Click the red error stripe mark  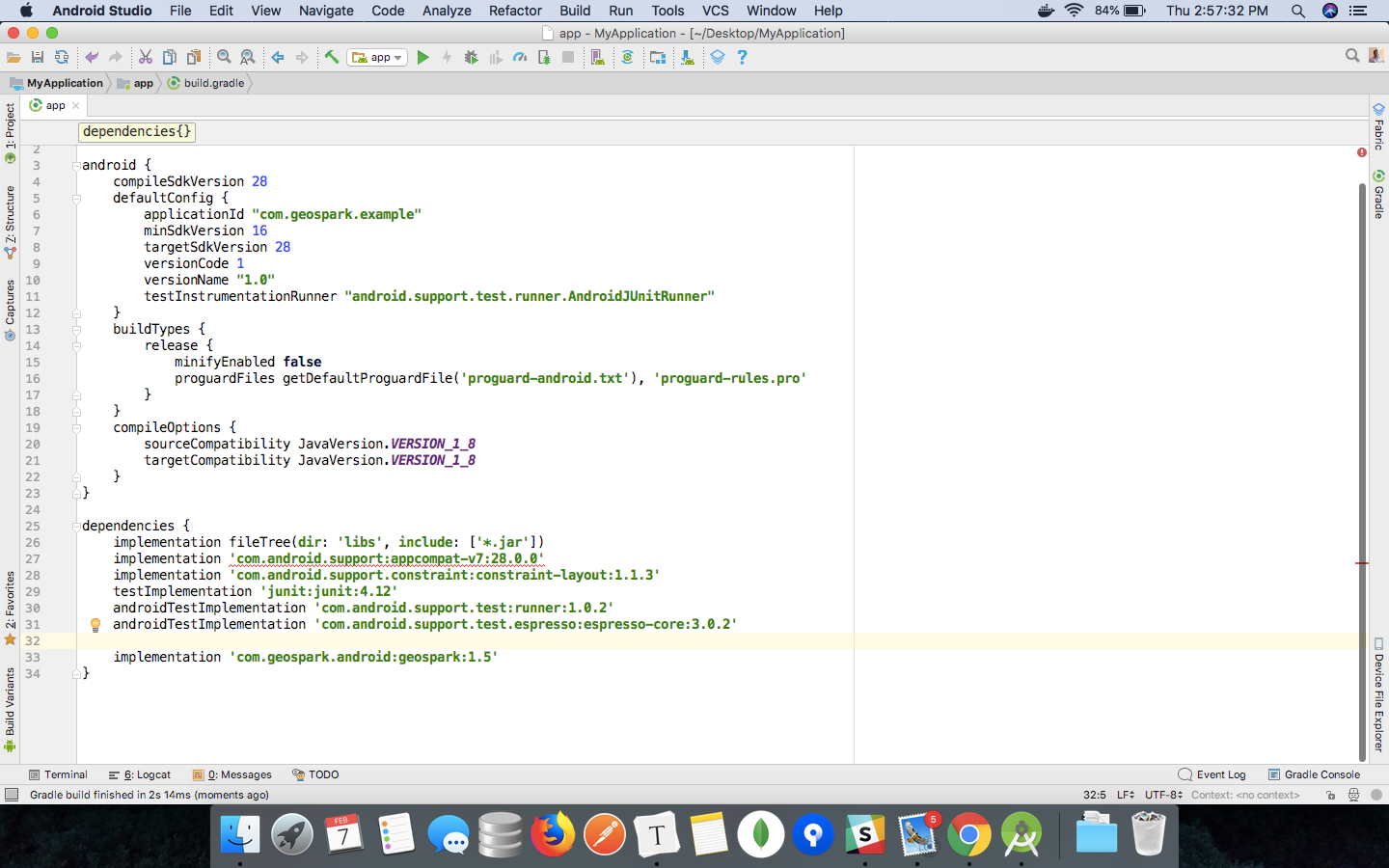(1362, 563)
